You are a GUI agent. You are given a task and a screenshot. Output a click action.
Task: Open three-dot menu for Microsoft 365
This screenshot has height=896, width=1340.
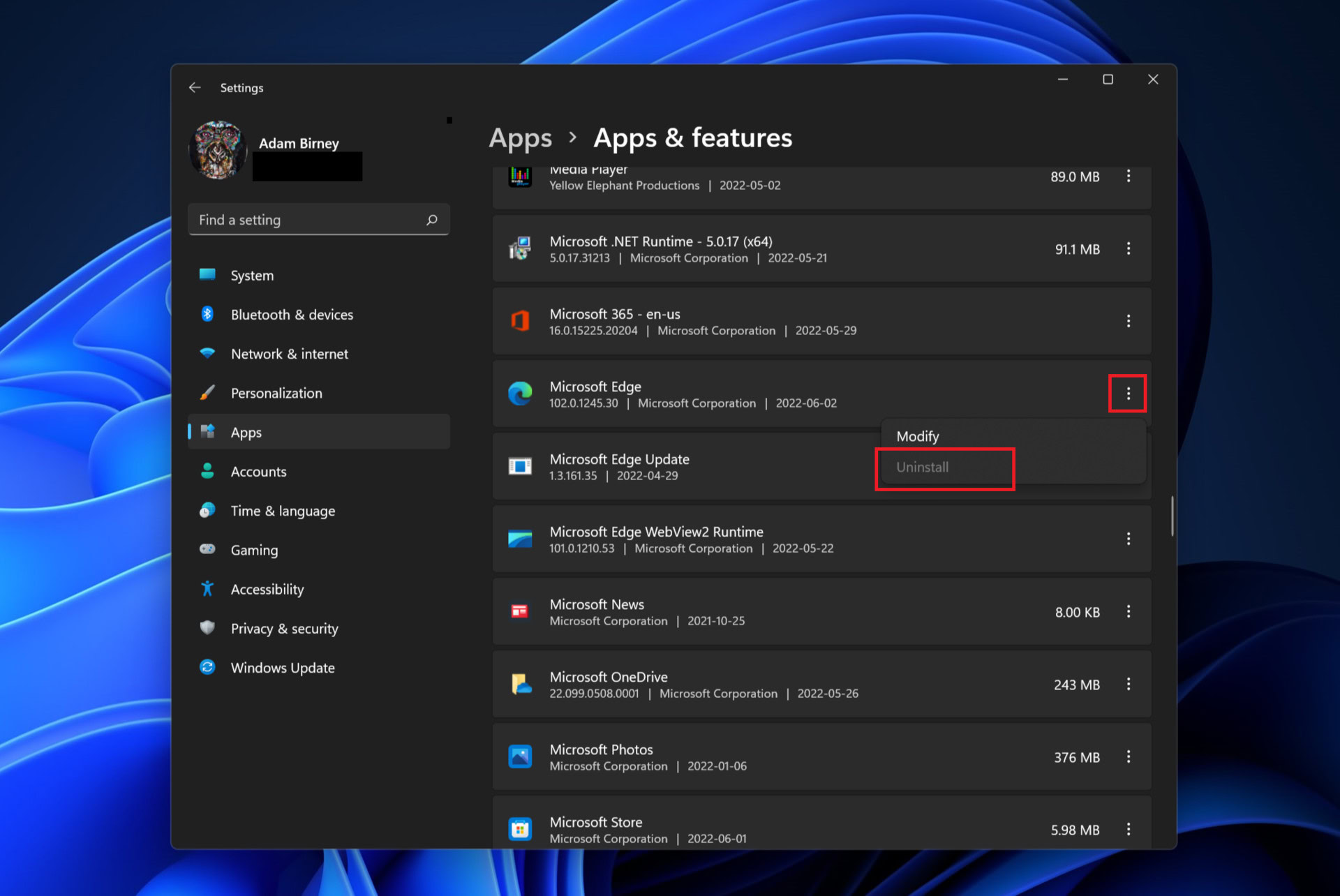click(x=1129, y=321)
